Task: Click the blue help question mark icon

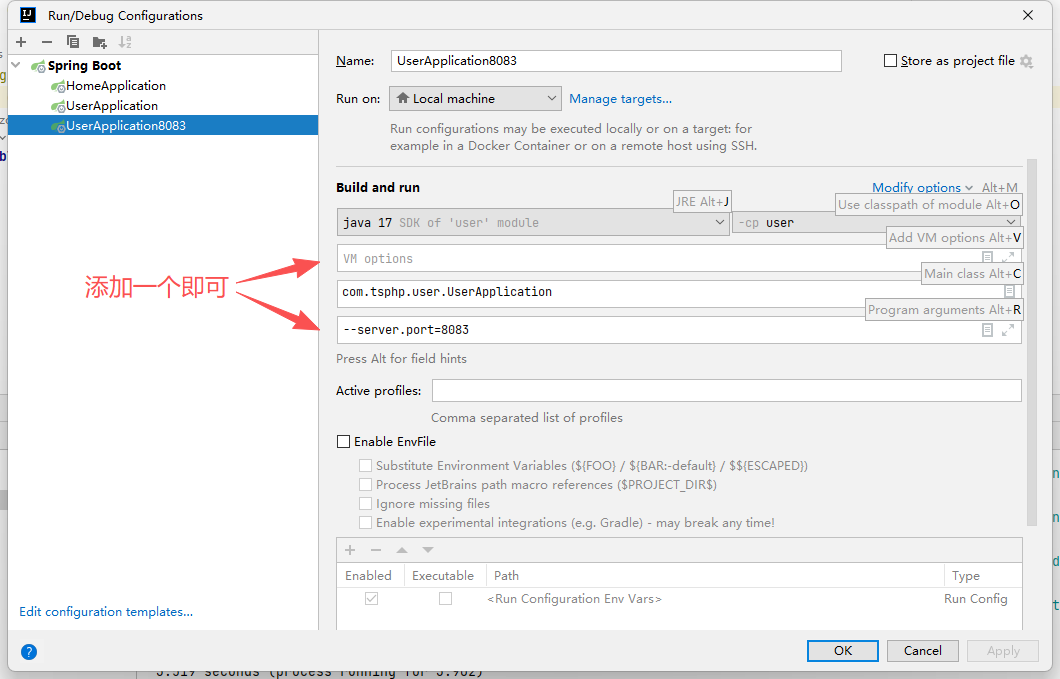Action: click(x=29, y=651)
